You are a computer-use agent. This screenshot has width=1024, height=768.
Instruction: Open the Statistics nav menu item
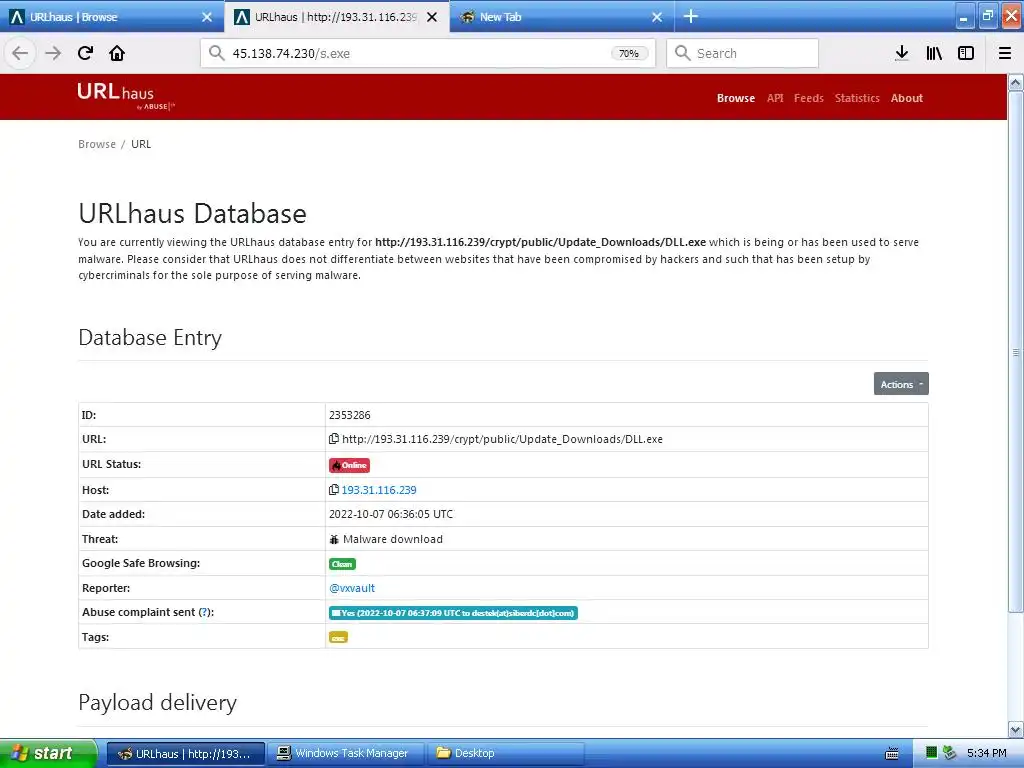[857, 98]
